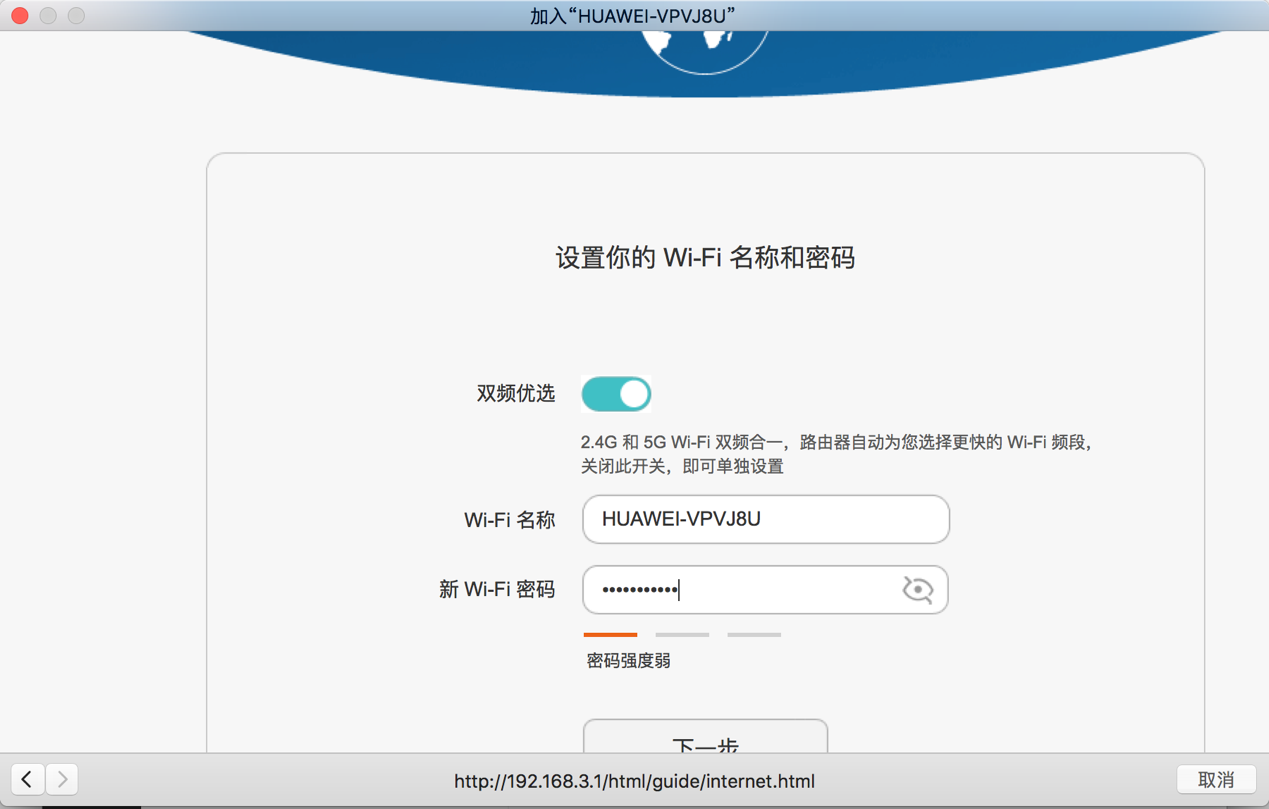Image resolution: width=1269 pixels, height=809 pixels.
Task: Close the window with the red button
Action: pos(20,16)
